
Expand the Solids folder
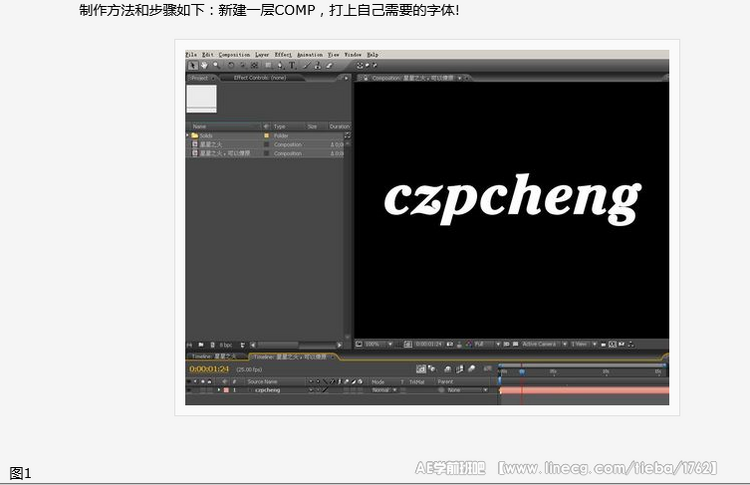(x=188, y=135)
